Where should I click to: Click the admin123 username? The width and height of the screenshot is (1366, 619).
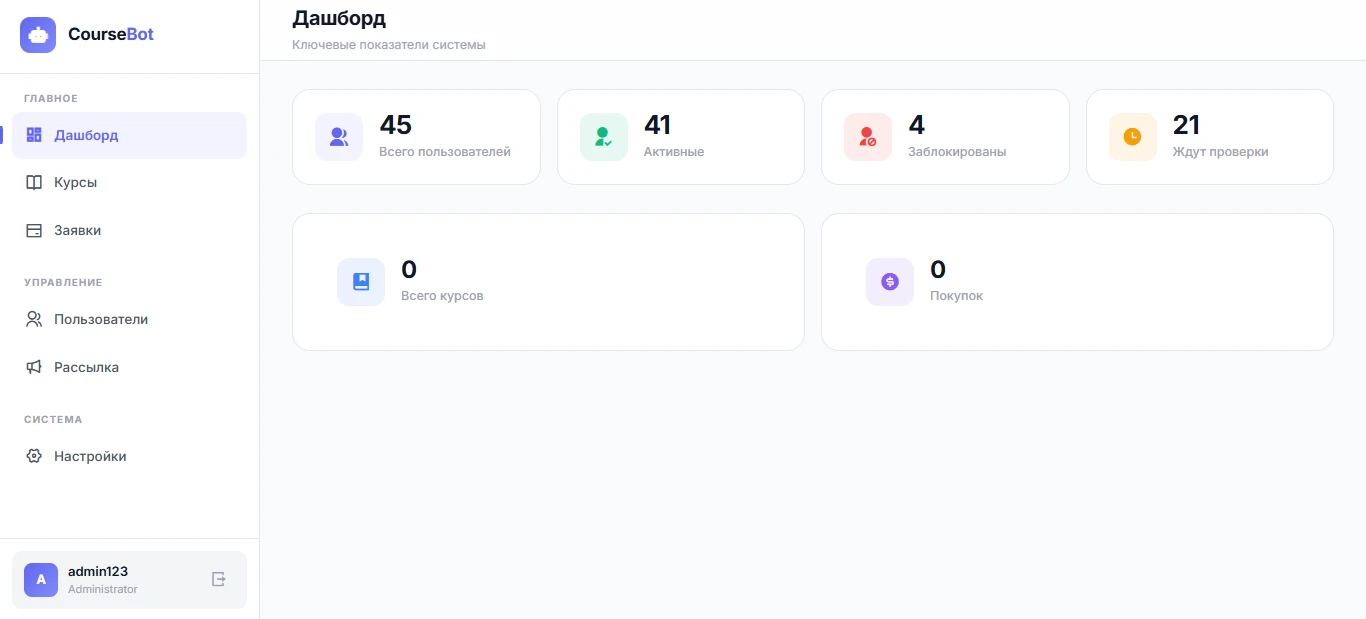(x=98, y=572)
